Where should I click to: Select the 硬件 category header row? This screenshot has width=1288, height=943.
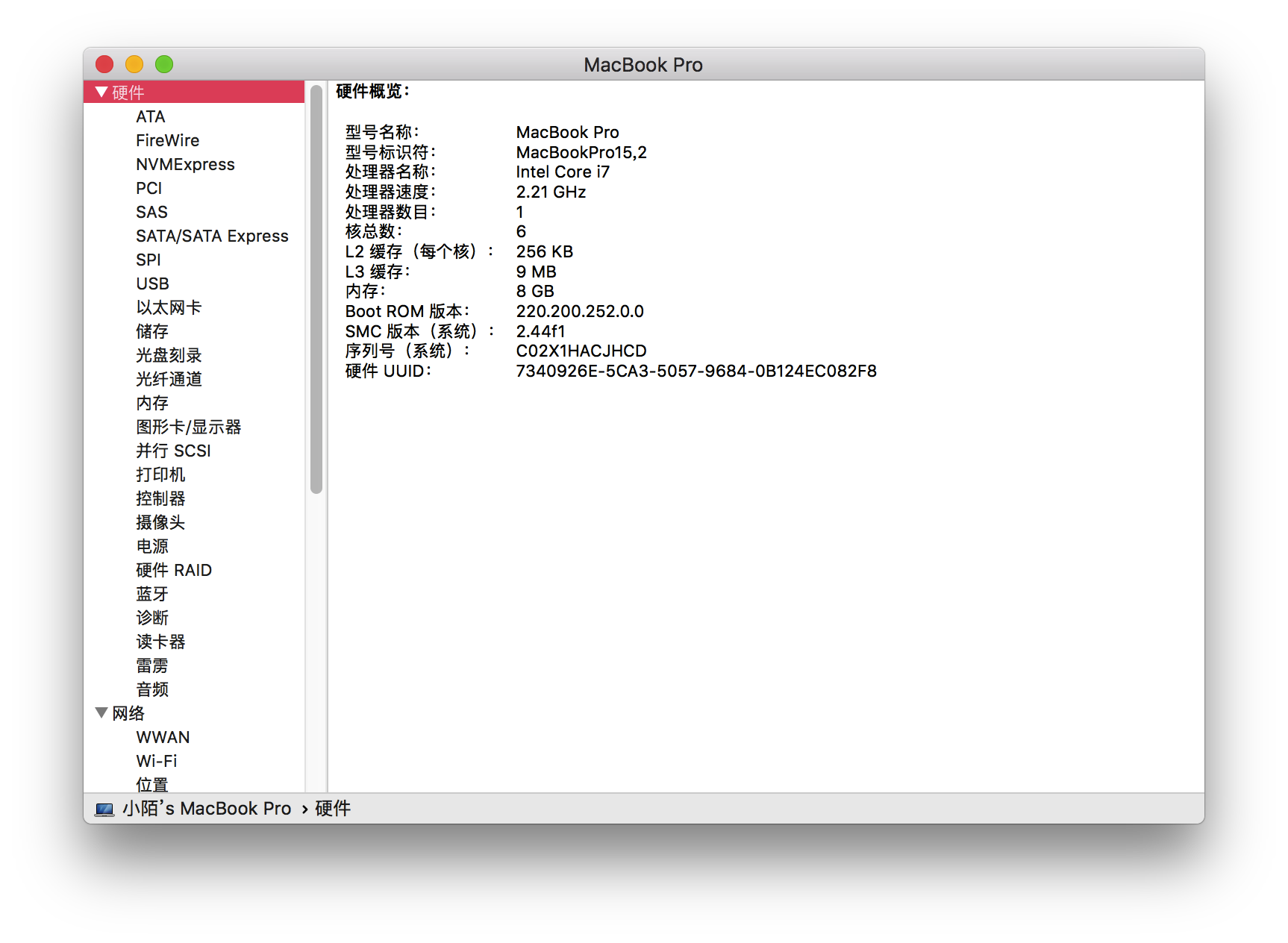(x=194, y=93)
